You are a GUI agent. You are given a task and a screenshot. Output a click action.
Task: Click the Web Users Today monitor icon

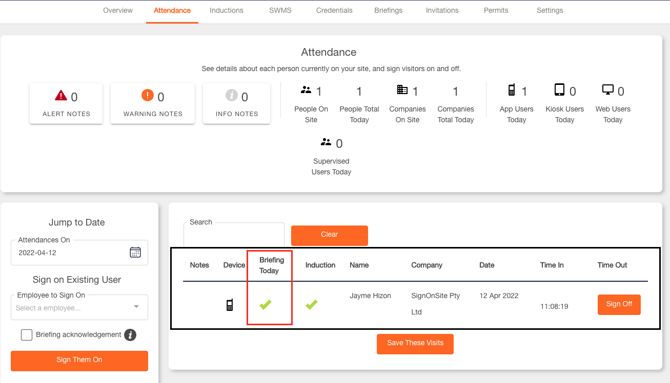[608, 89]
